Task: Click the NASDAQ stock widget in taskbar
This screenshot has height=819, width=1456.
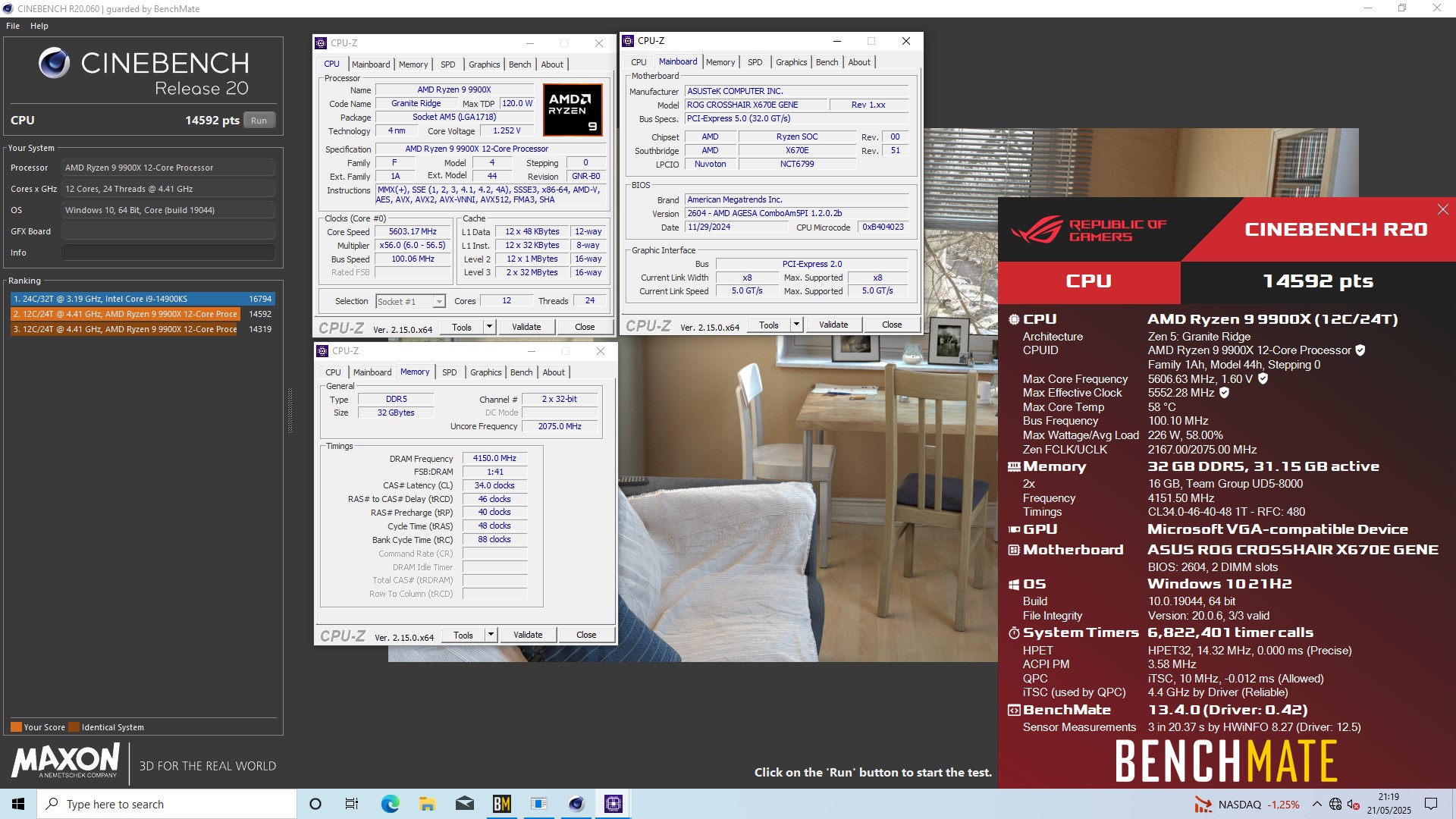Action: (x=1247, y=804)
